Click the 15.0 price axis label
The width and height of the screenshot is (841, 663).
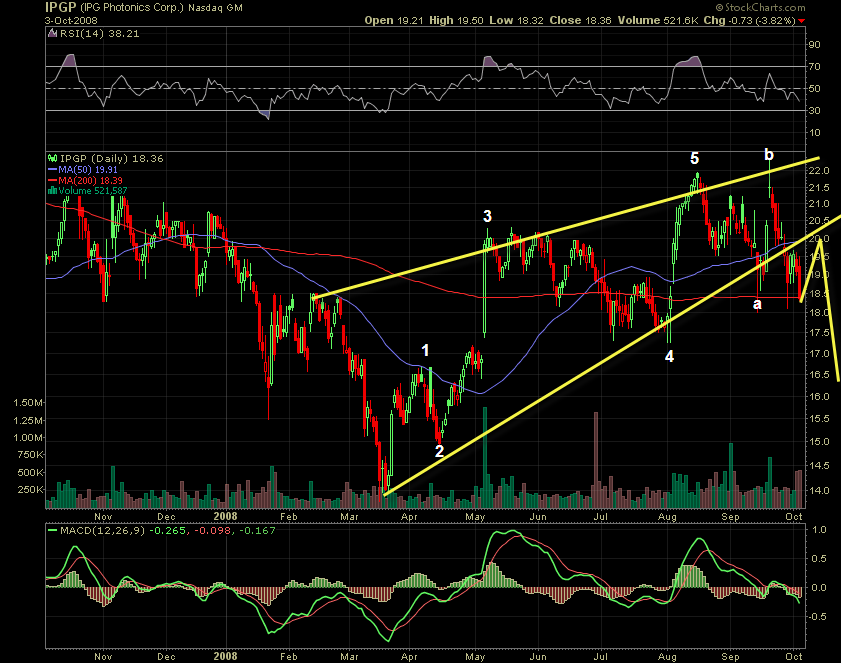(819, 442)
